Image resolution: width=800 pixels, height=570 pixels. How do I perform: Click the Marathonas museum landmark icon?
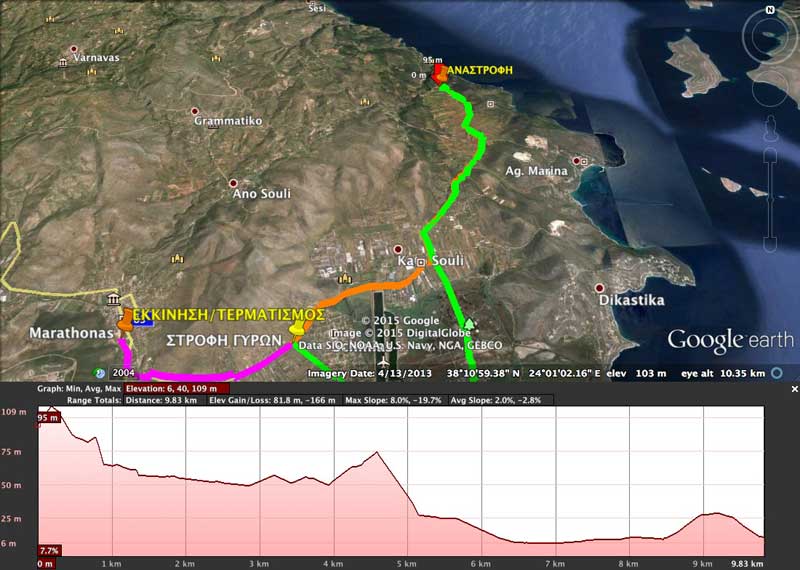114,300
